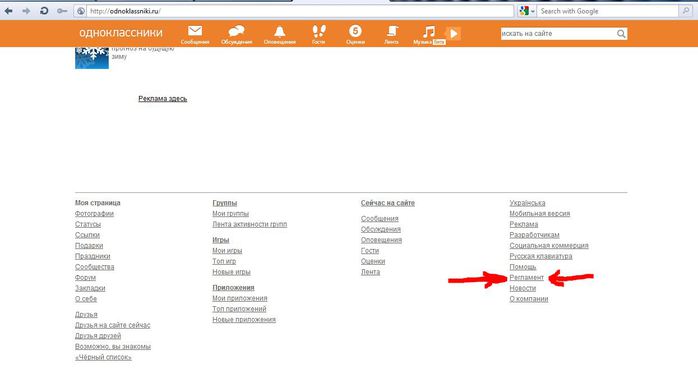
Task: Go forward with the browser forward arrow
Action: pyautogui.click(x=26, y=11)
